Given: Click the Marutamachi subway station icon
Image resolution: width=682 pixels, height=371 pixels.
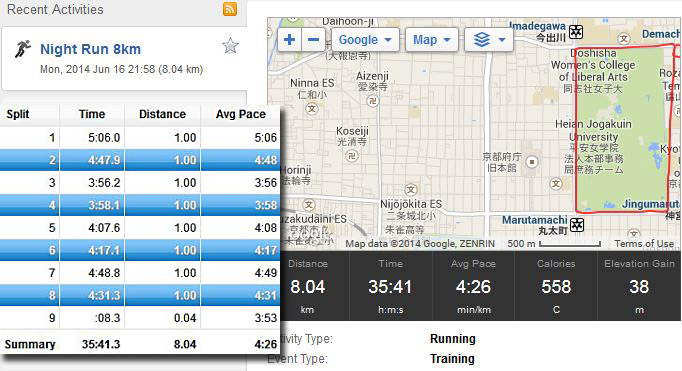Looking at the screenshot, I should (x=577, y=225).
